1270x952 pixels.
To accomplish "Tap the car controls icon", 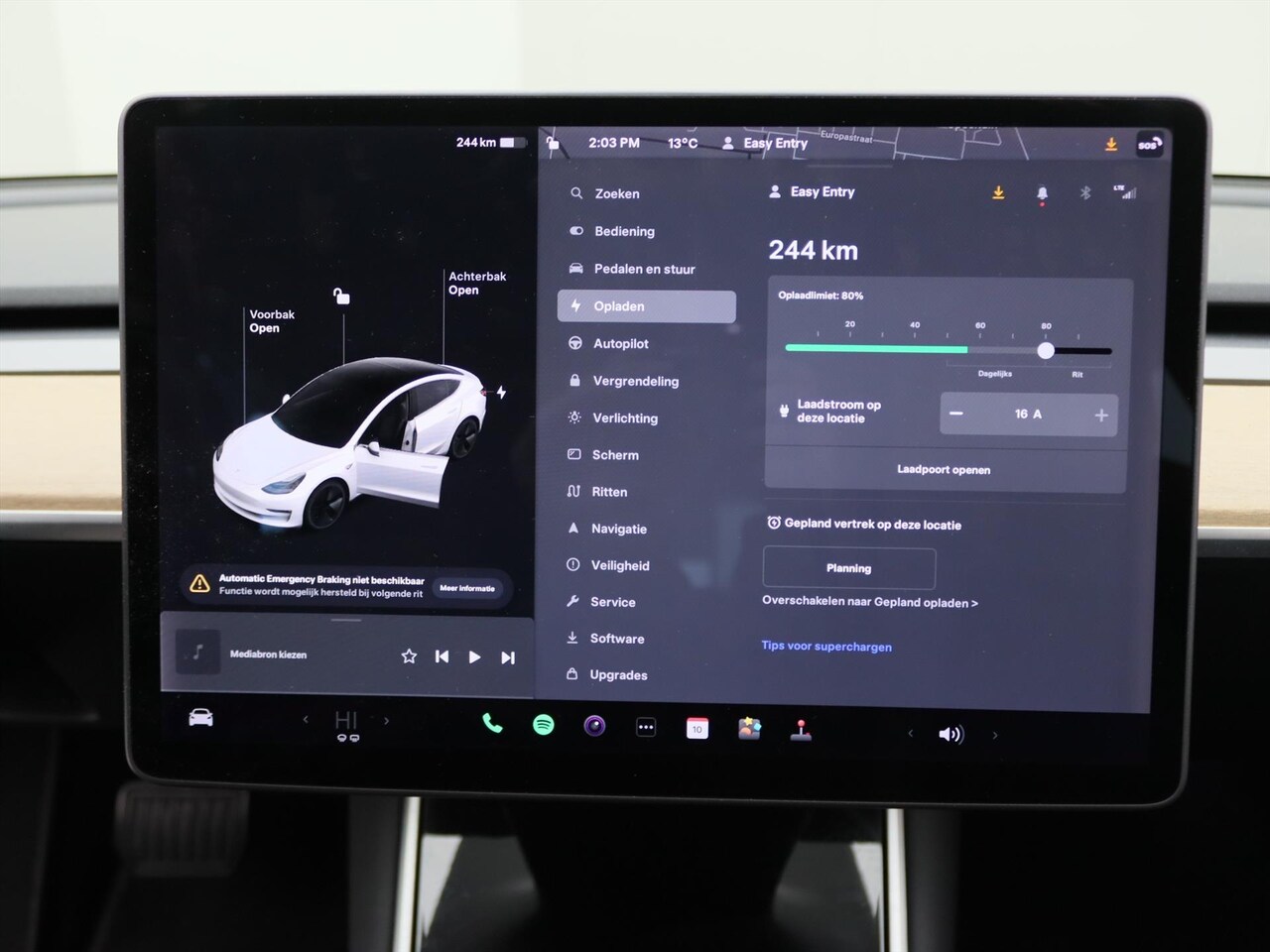I will pos(201,718).
